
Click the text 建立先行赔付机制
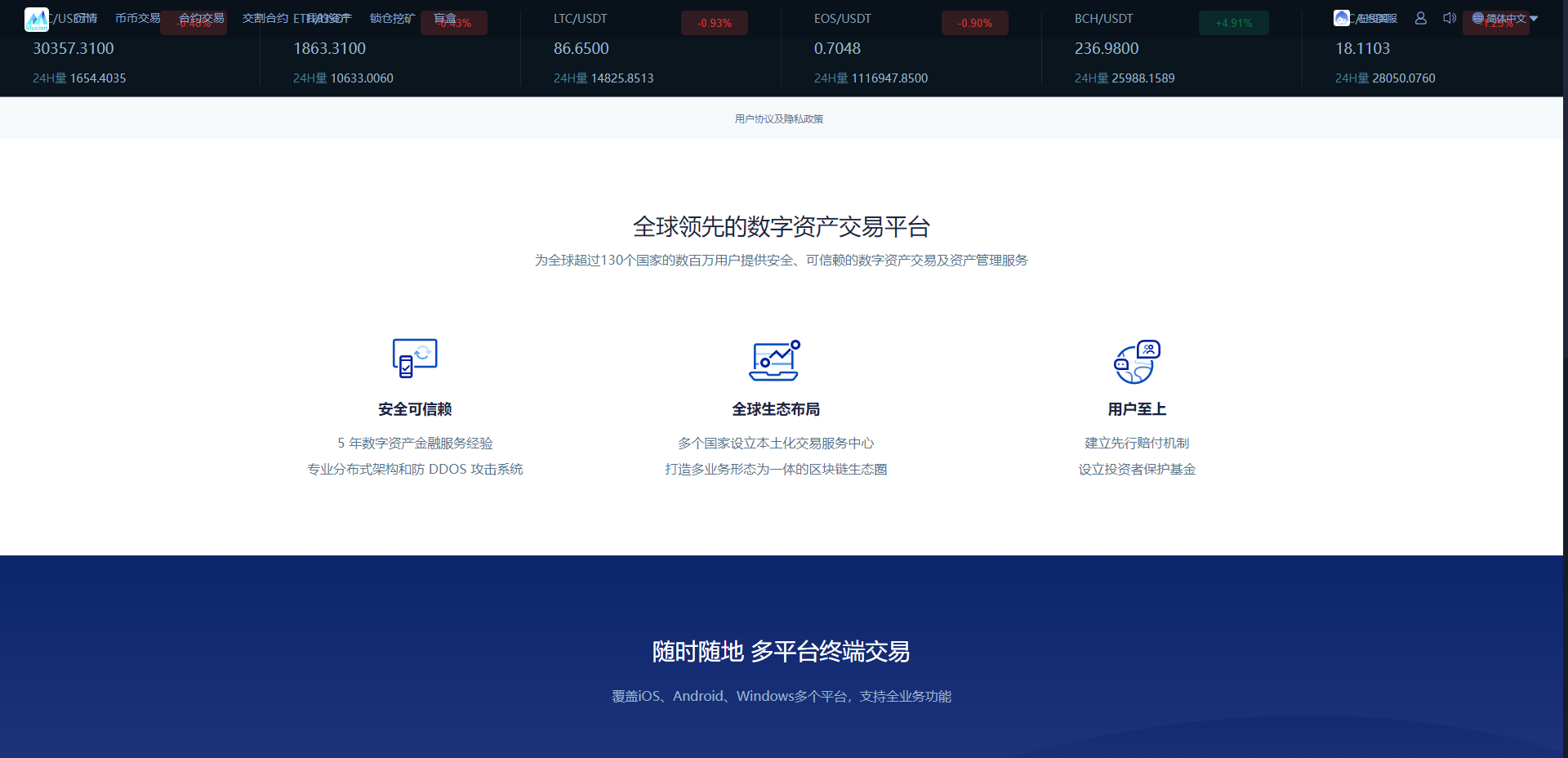click(1137, 444)
